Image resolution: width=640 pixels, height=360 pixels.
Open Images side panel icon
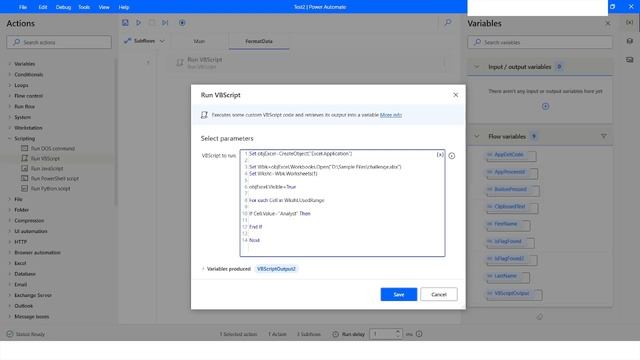click(629, 60)
